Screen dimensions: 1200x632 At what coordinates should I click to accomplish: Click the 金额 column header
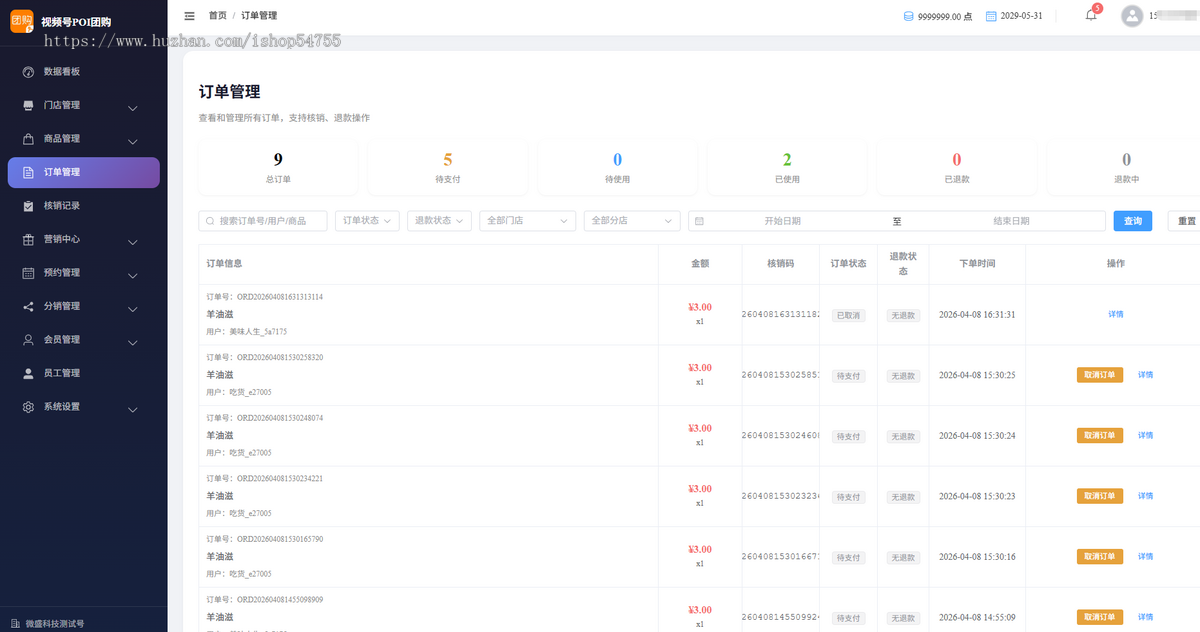tap(700, 264)
